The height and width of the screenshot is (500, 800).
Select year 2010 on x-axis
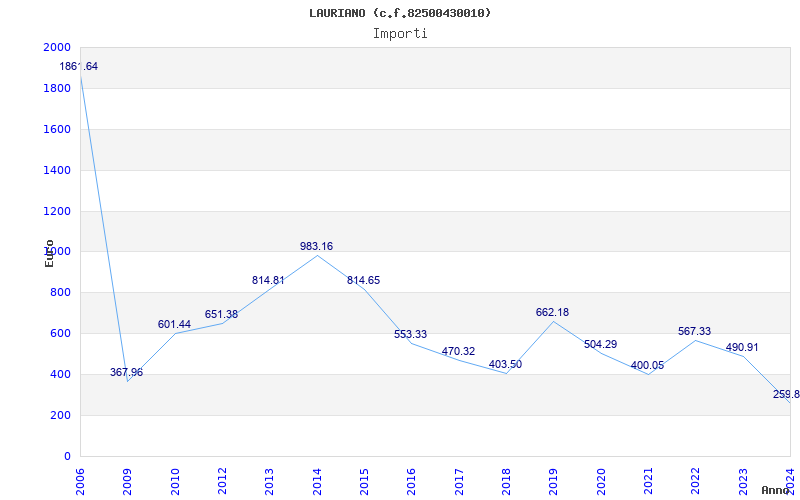(x=175, y=481)
